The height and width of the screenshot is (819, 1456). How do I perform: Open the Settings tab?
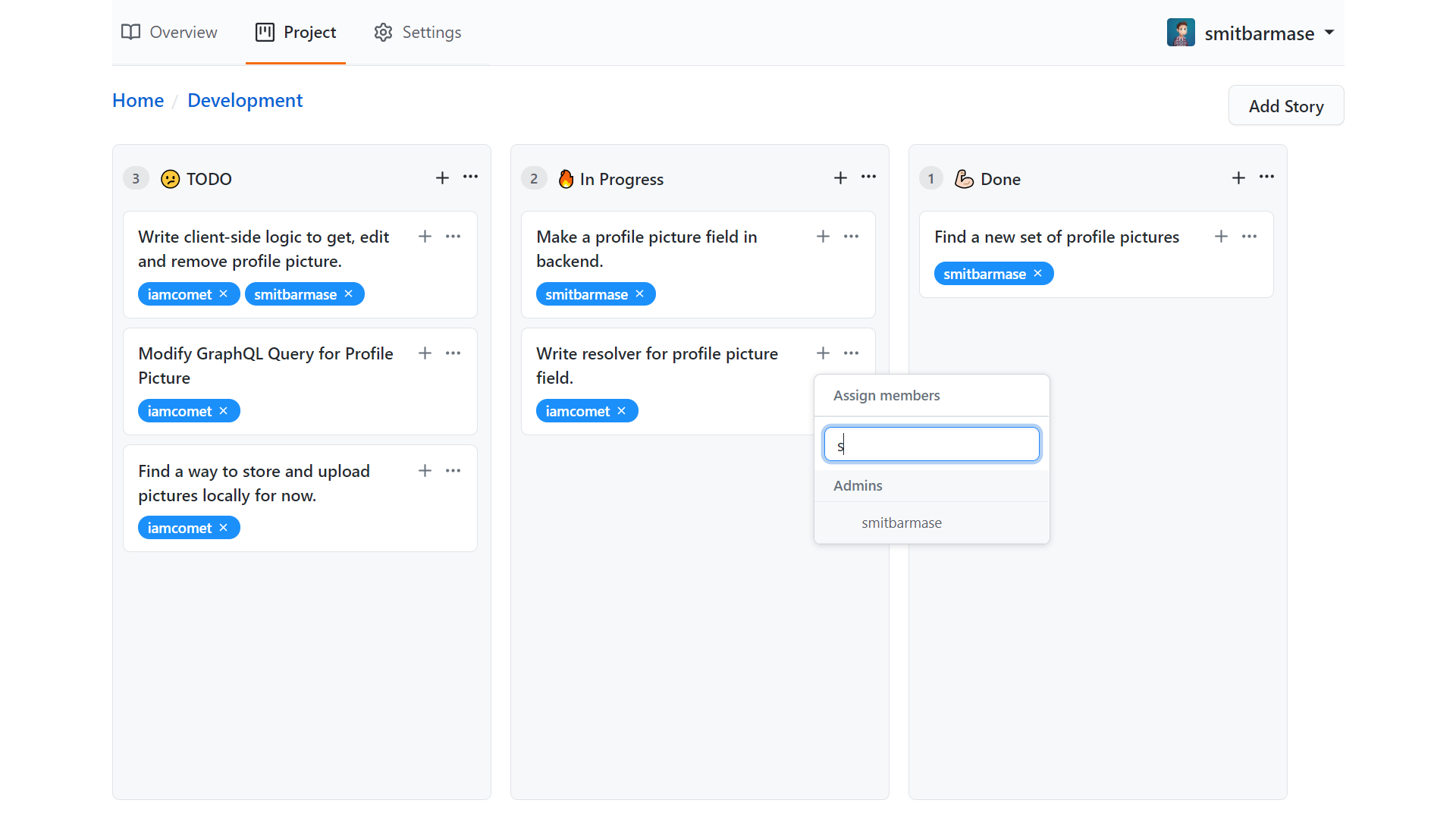coord(417,33)
